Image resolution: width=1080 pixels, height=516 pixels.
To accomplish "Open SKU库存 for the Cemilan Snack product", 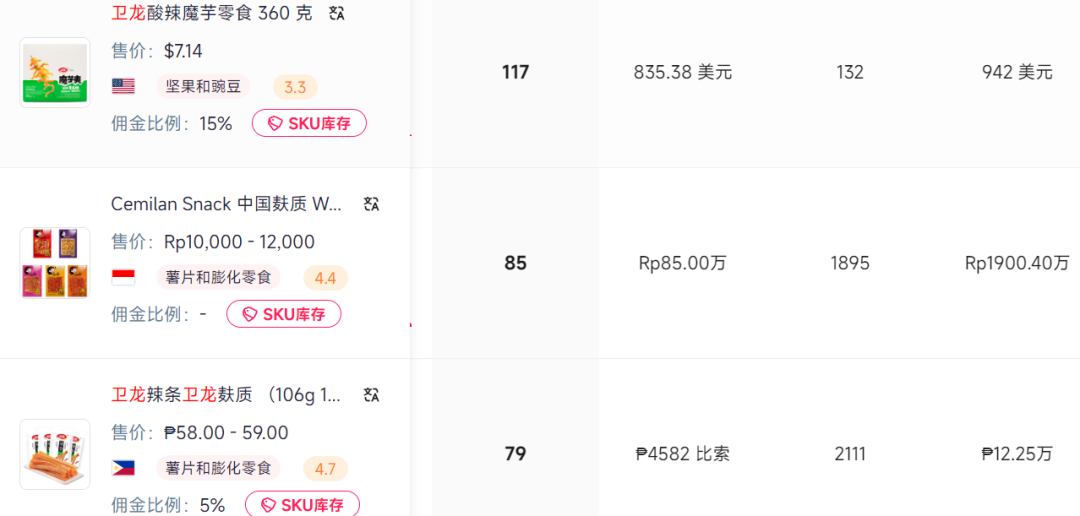I will coord(284,314).
